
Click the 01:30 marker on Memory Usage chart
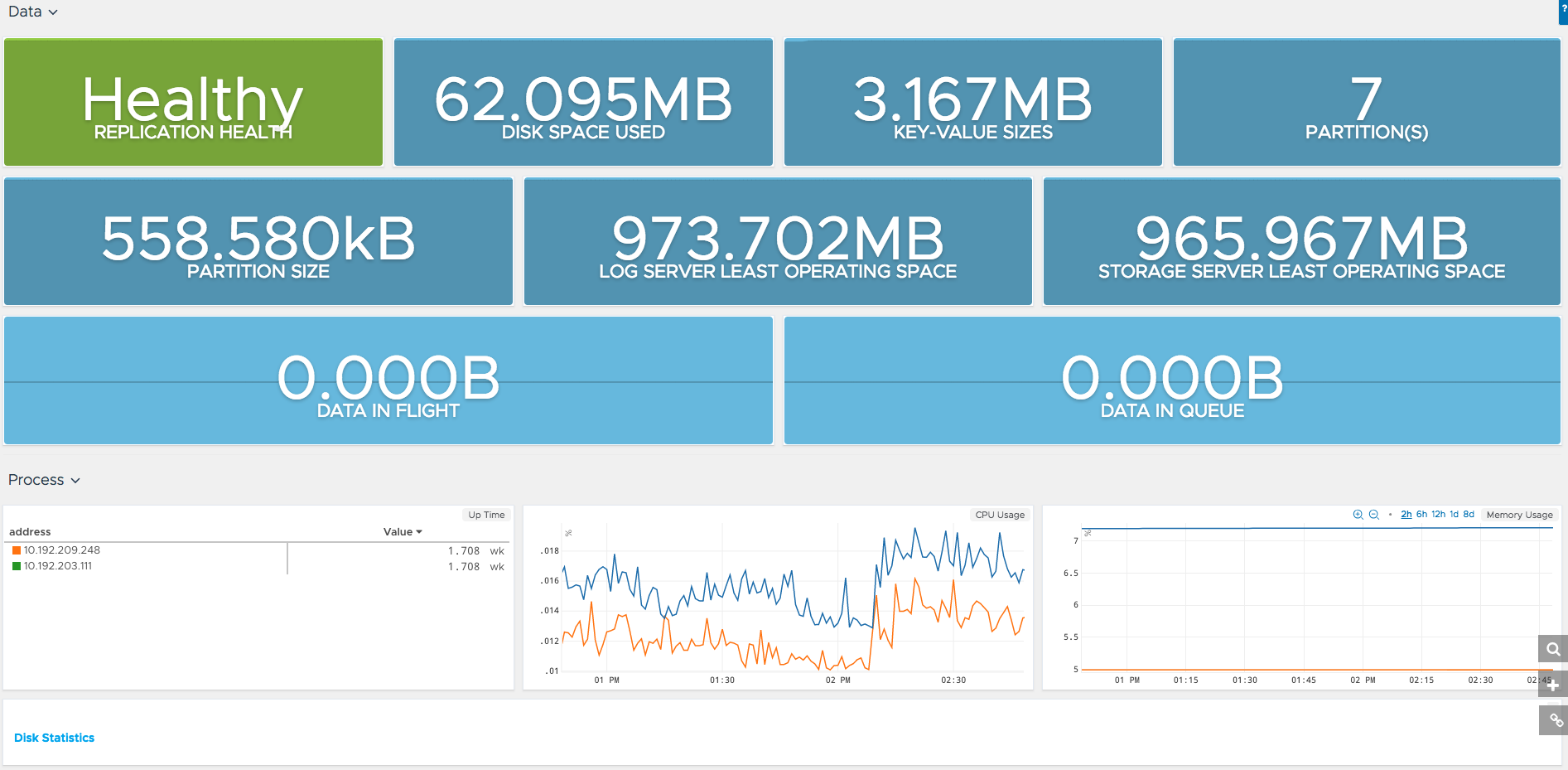1244,680
